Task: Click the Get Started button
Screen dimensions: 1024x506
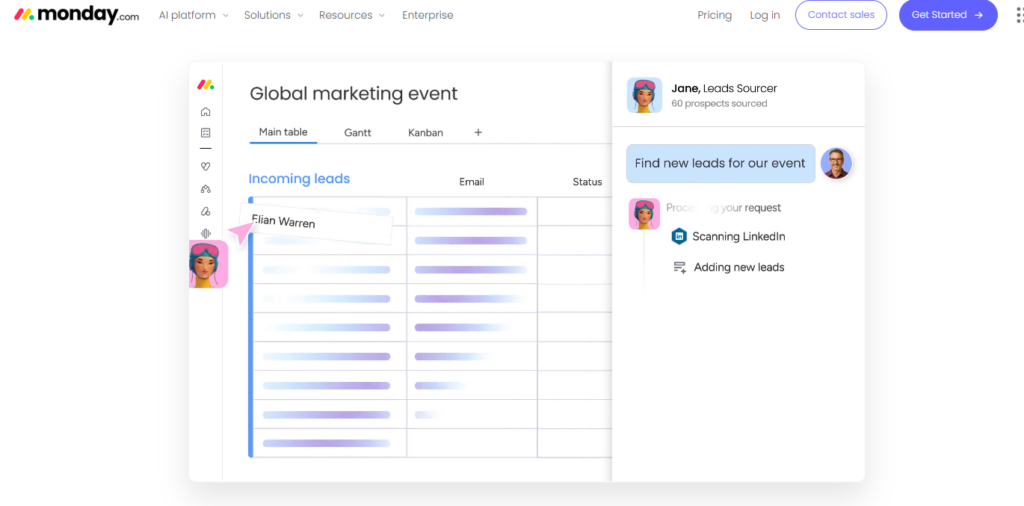Action: 948,15
